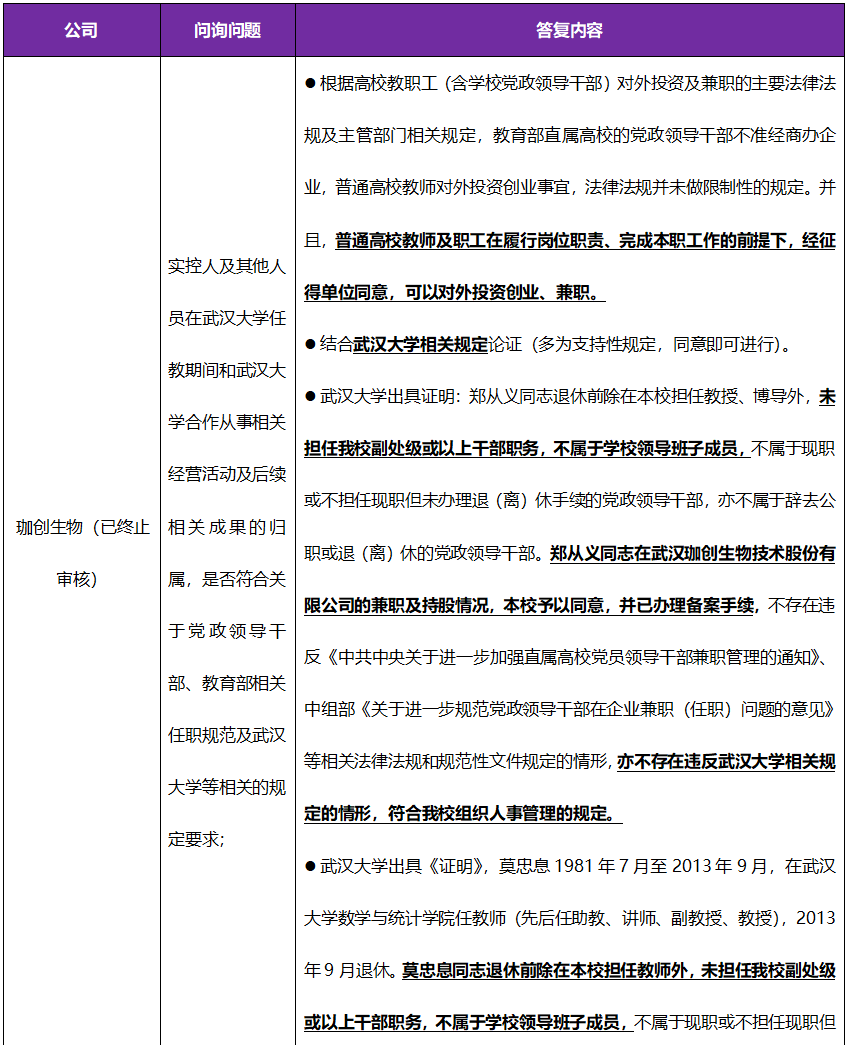
Task: Click bullet line 武汉大学出具证明：郑从义同志
Action: pos(570,397)
